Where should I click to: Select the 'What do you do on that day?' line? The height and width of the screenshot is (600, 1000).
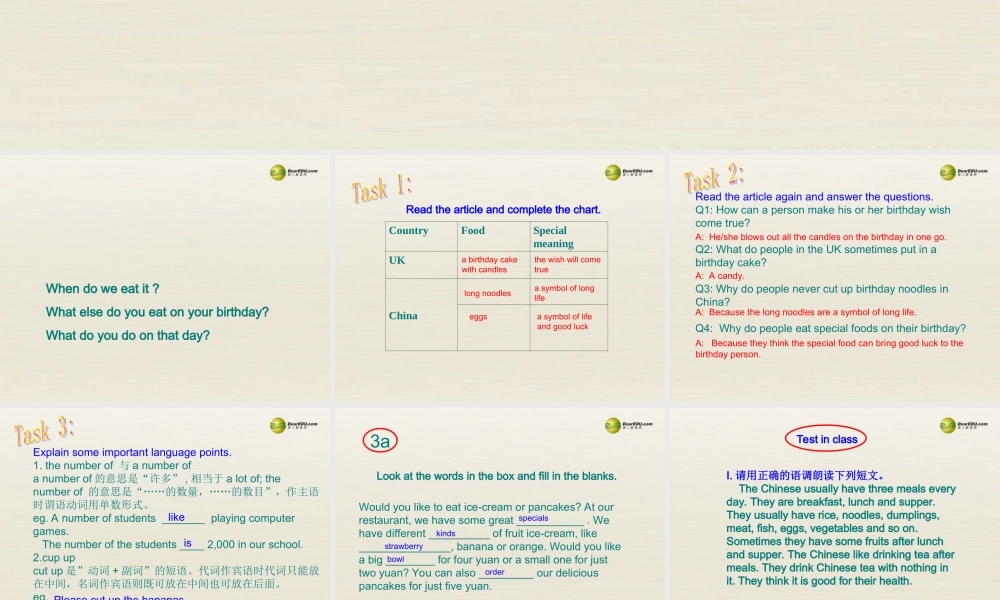tap(128, 336)
